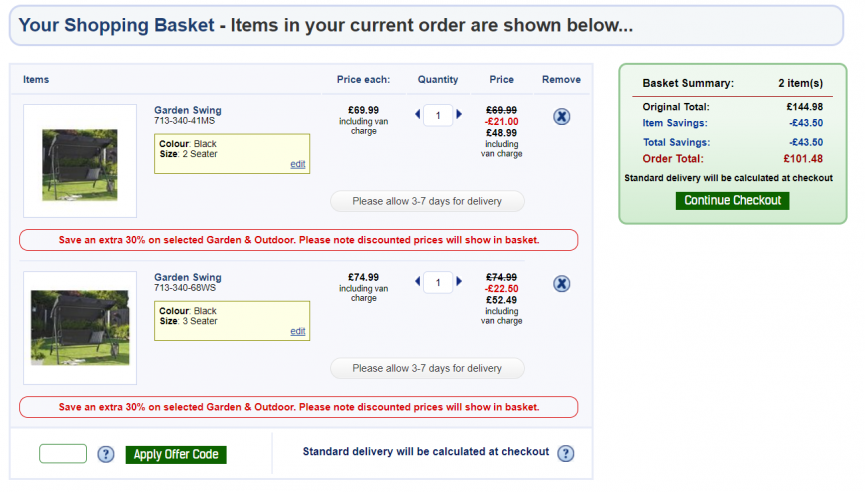Remove the 3 Seater Garden Swing
Screen dimensions: 865x492
coord(561,284)
